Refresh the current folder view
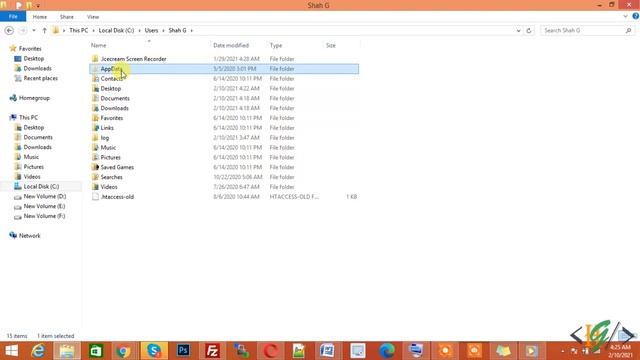The height and width of the screenshot is (360, 640). pyautogui.click(x=529, y=31)
